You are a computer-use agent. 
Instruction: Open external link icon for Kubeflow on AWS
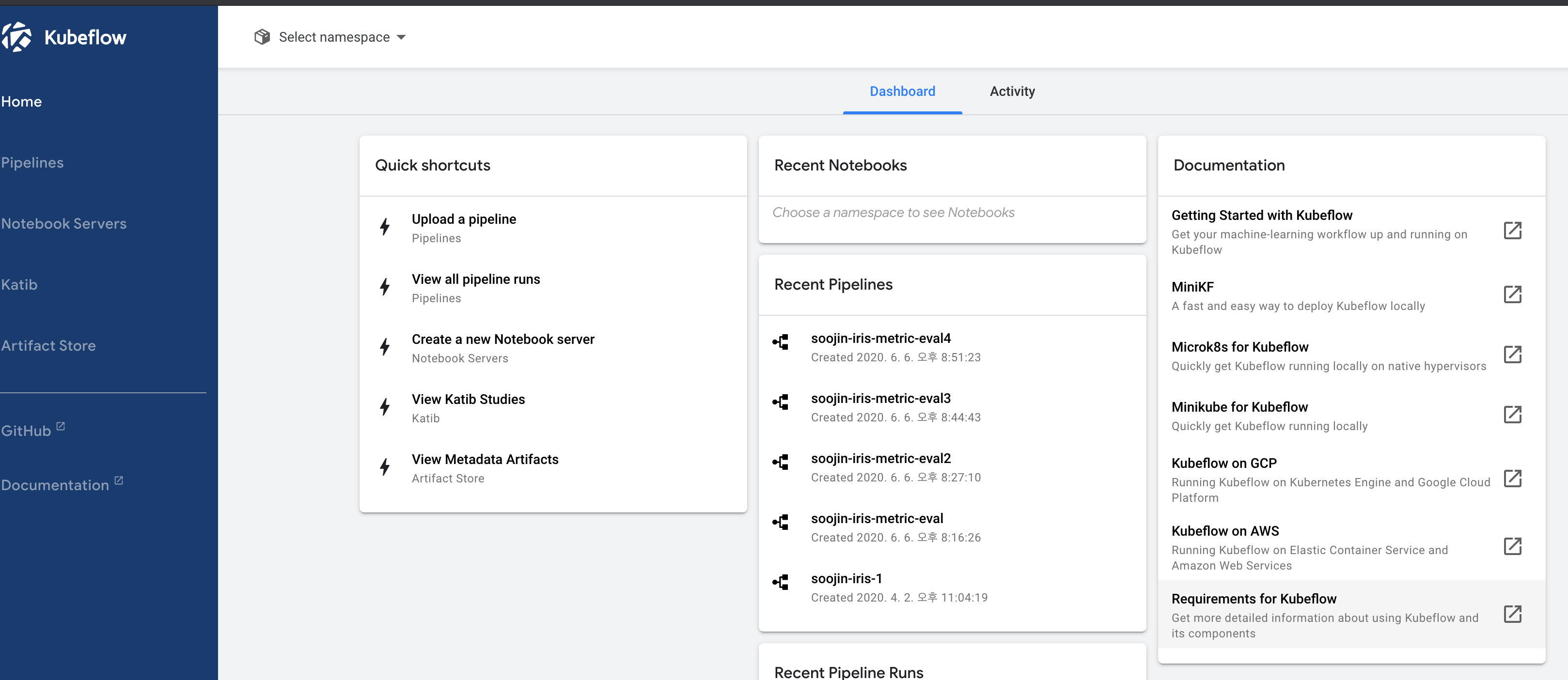1512,547
